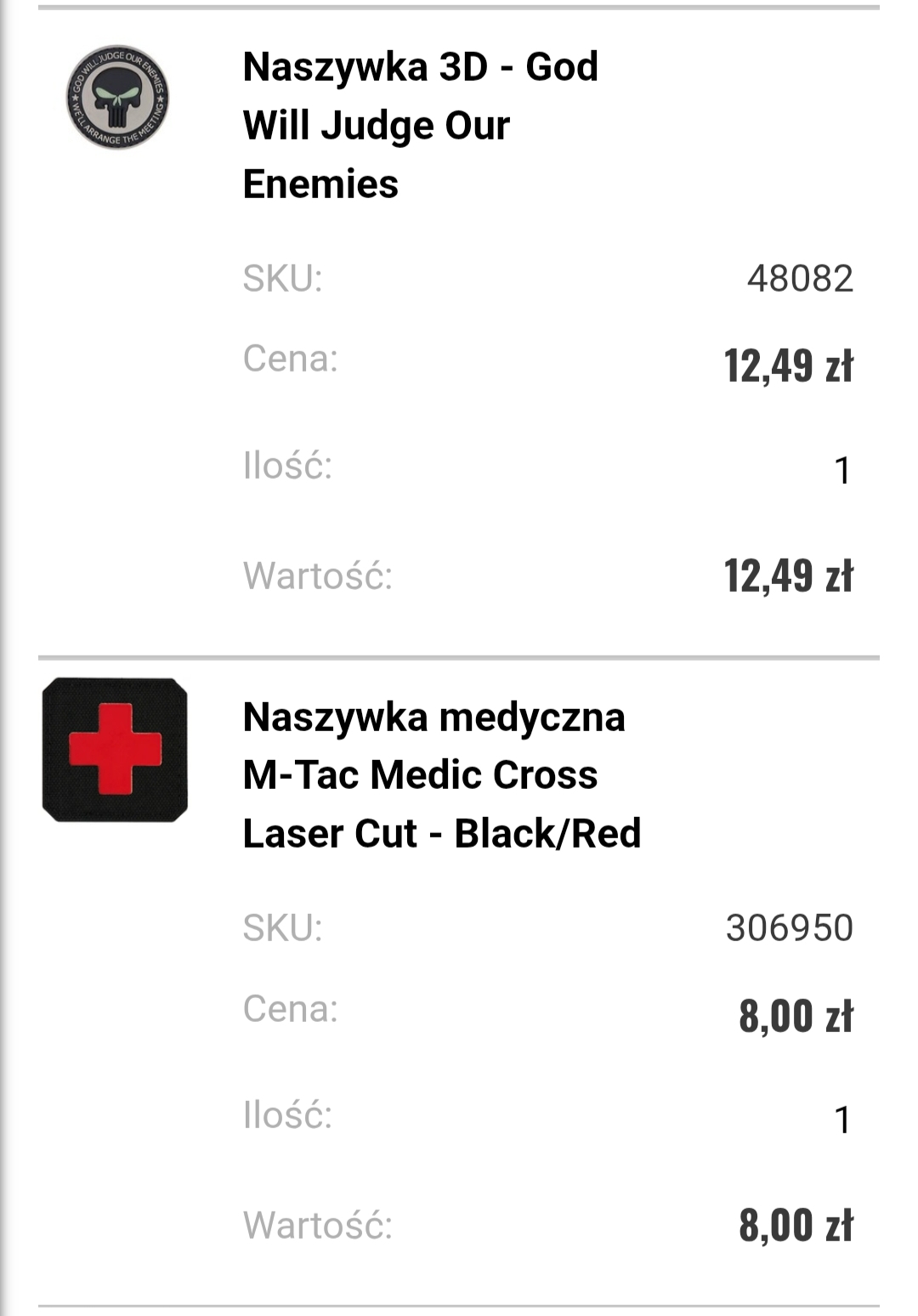This screenshot has width=918, height=1316.
Task: Select SKU number 306950
Action: [x=789, y=928]
